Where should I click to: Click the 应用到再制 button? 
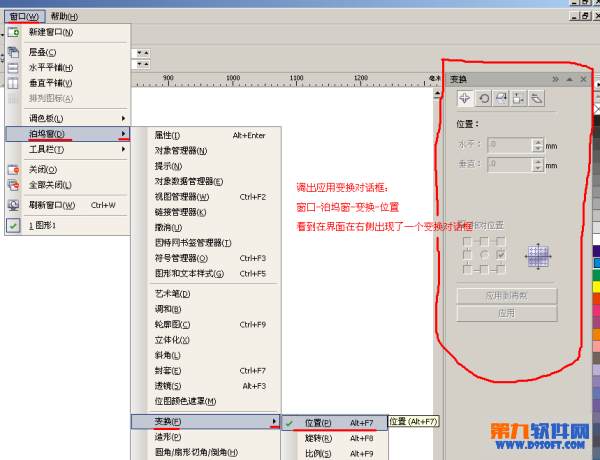pos(507,296)
